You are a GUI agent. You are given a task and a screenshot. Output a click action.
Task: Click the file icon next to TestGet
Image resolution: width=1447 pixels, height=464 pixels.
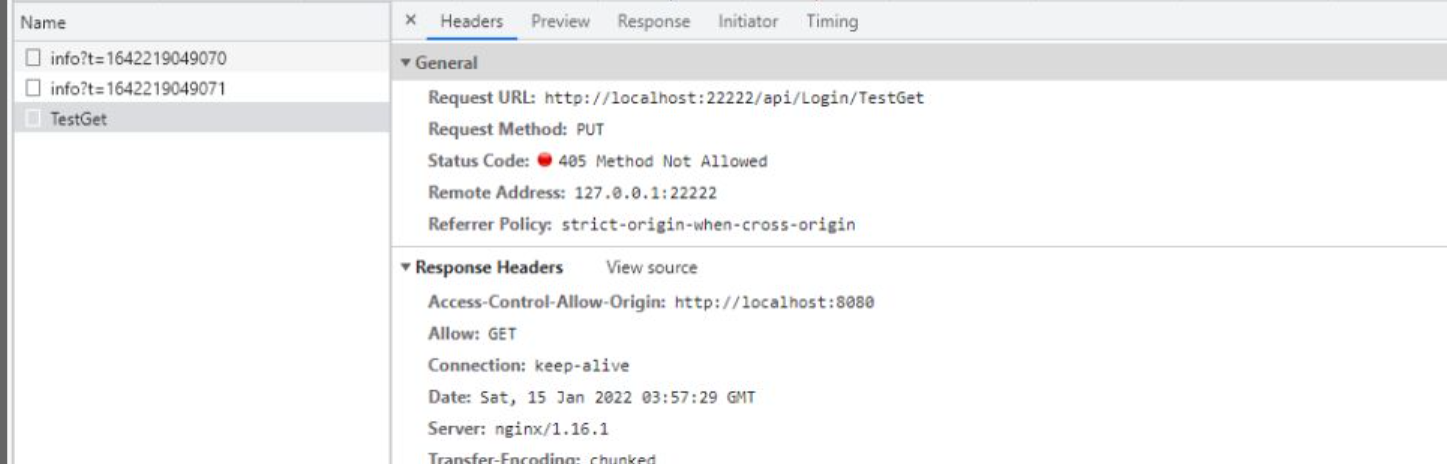coord(32,119)
